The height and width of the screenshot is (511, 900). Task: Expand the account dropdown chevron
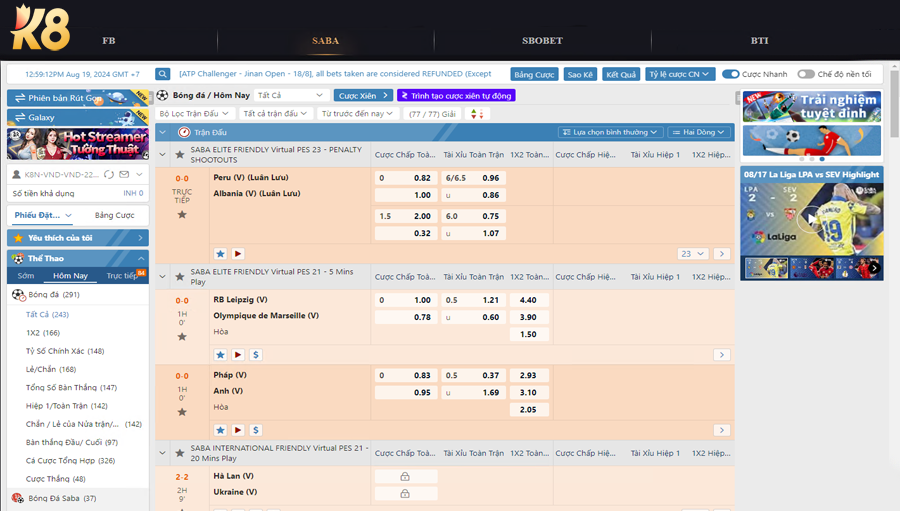[139, 175]
